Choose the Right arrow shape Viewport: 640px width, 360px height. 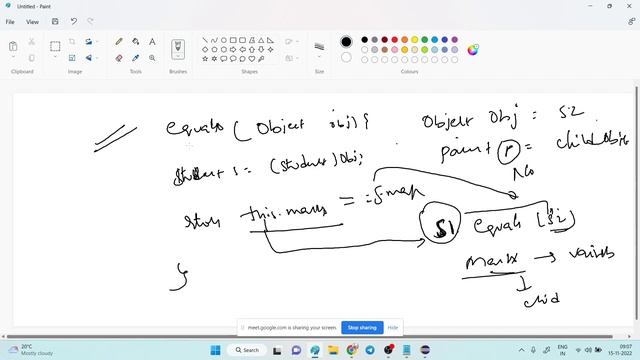coord(233,49)
